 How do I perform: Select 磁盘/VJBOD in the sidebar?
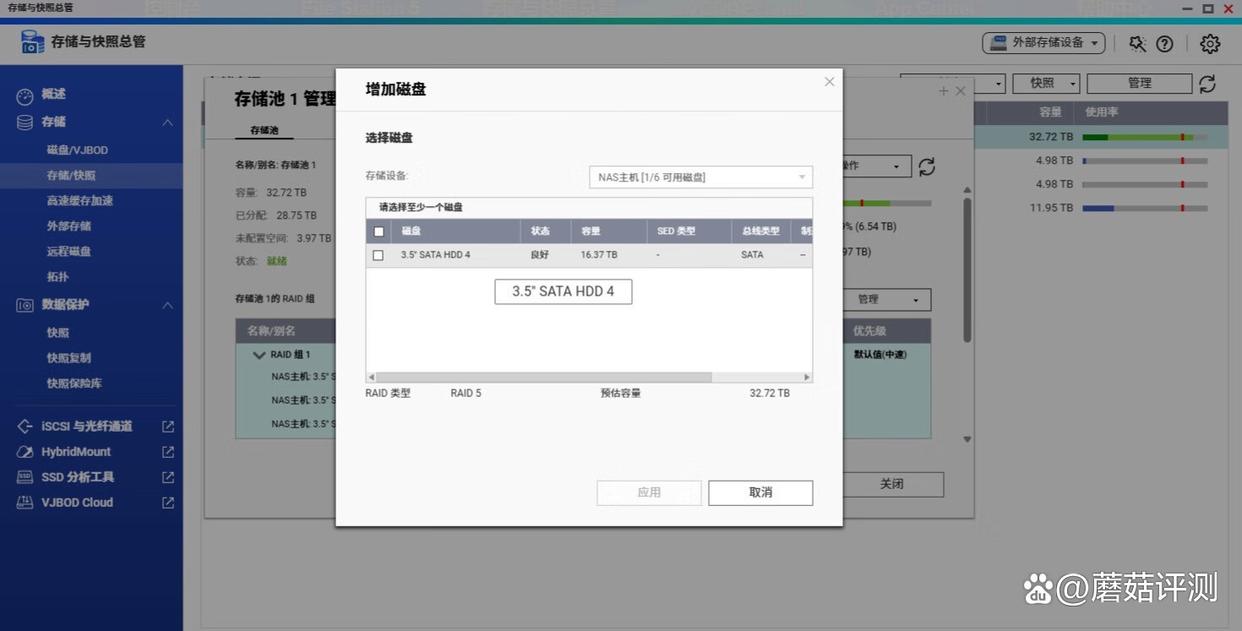(77, 150)
